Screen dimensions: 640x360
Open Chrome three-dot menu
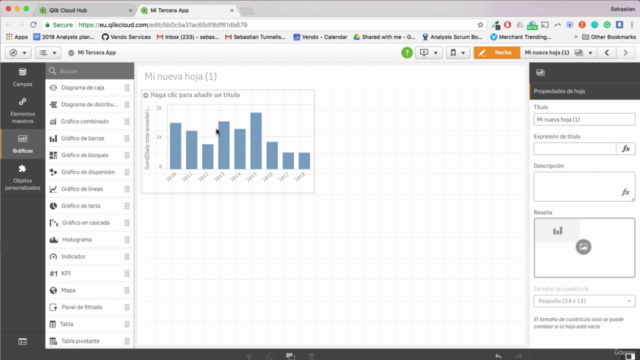(x=632, y=25)
